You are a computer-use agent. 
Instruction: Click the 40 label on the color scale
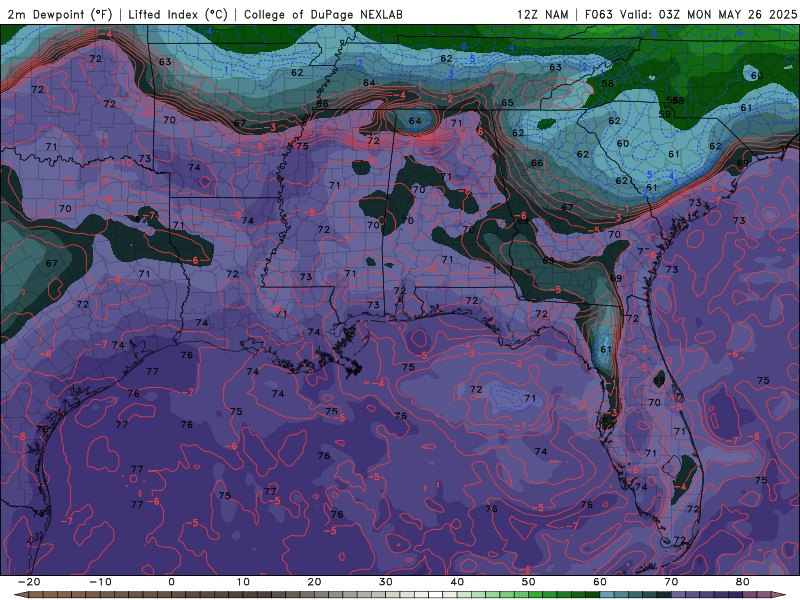tap(457, 582)
